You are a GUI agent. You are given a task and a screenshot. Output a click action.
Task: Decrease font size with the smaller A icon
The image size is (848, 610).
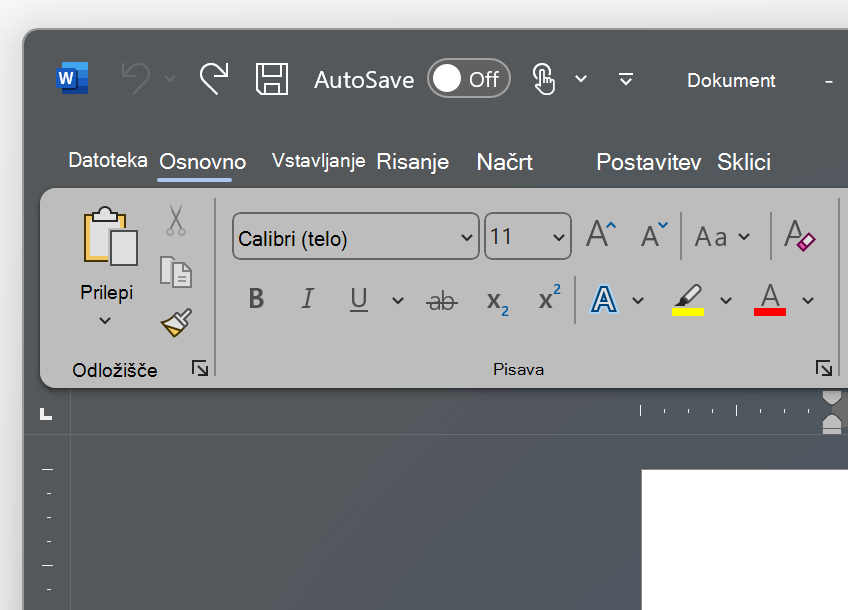[x=654, y=234]
